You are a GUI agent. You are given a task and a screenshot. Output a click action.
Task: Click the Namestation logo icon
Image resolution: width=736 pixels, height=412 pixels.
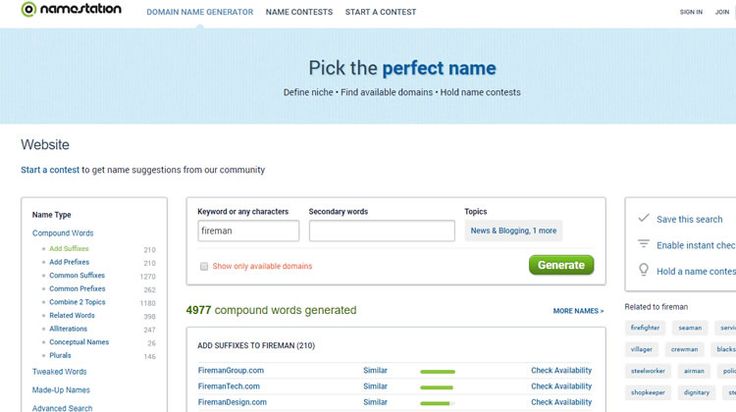pos(28,10)
